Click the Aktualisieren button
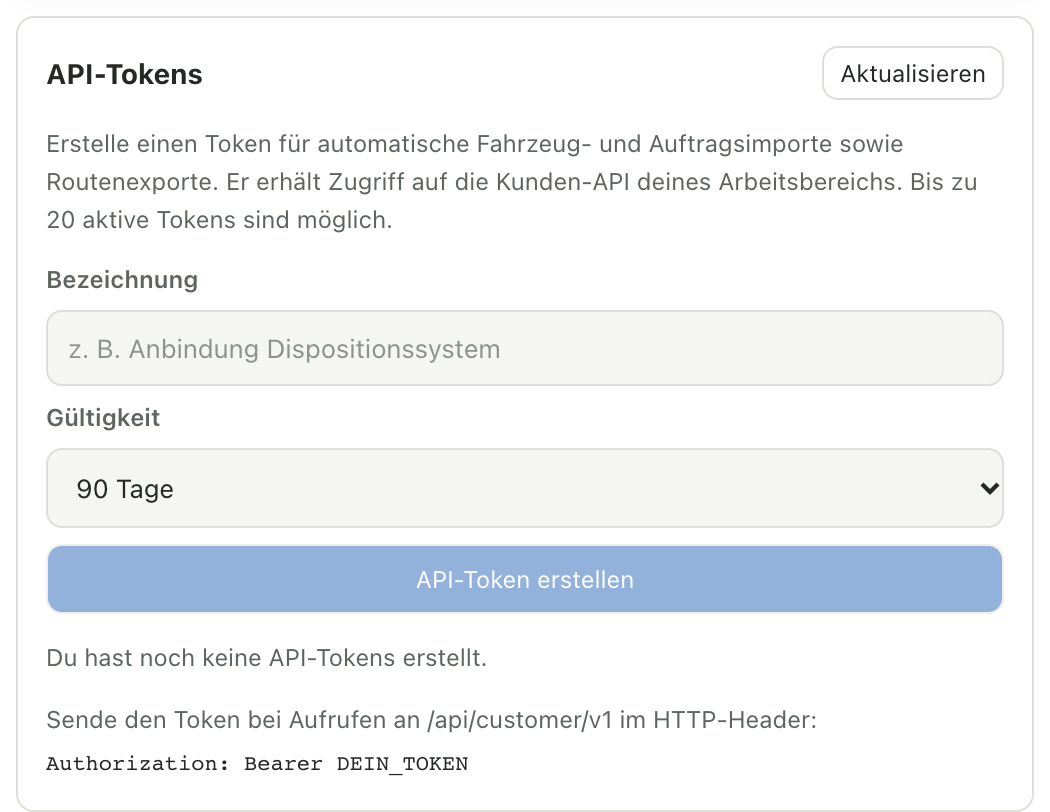 (x=912, y=73)
